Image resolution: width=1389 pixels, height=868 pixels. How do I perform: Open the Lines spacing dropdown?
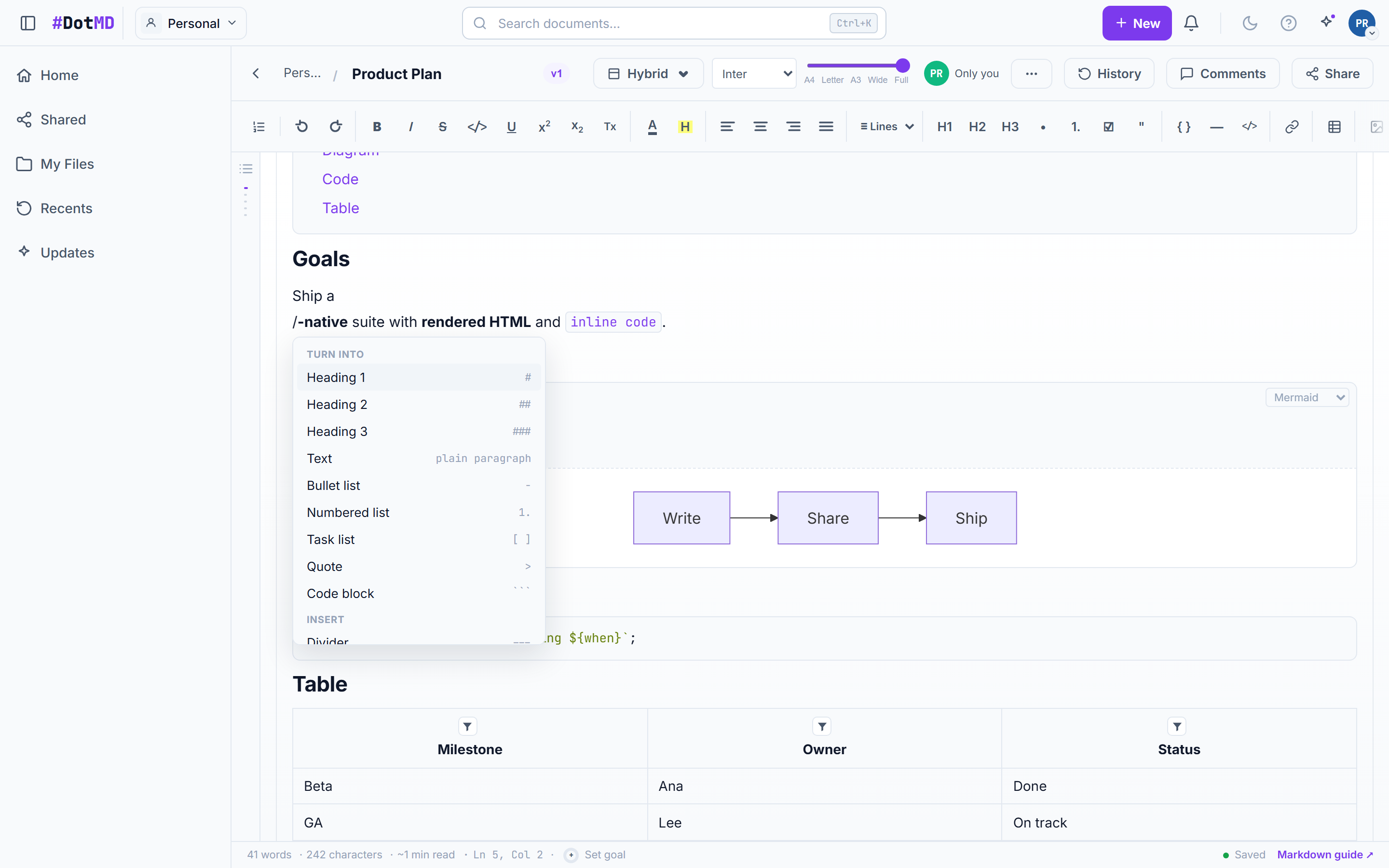click(x=887, y=126)
